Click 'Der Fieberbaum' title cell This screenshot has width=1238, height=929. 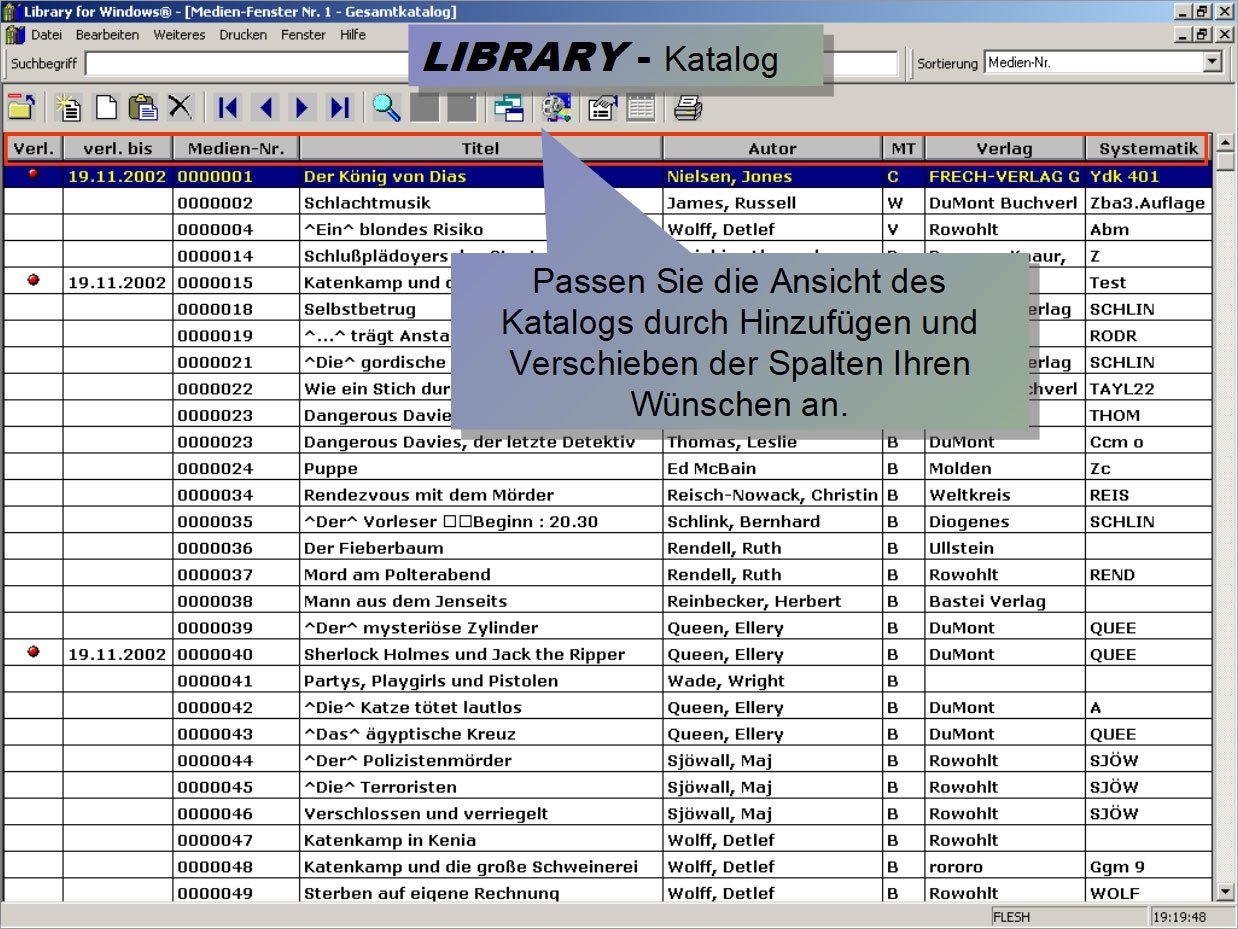[481, 548]
